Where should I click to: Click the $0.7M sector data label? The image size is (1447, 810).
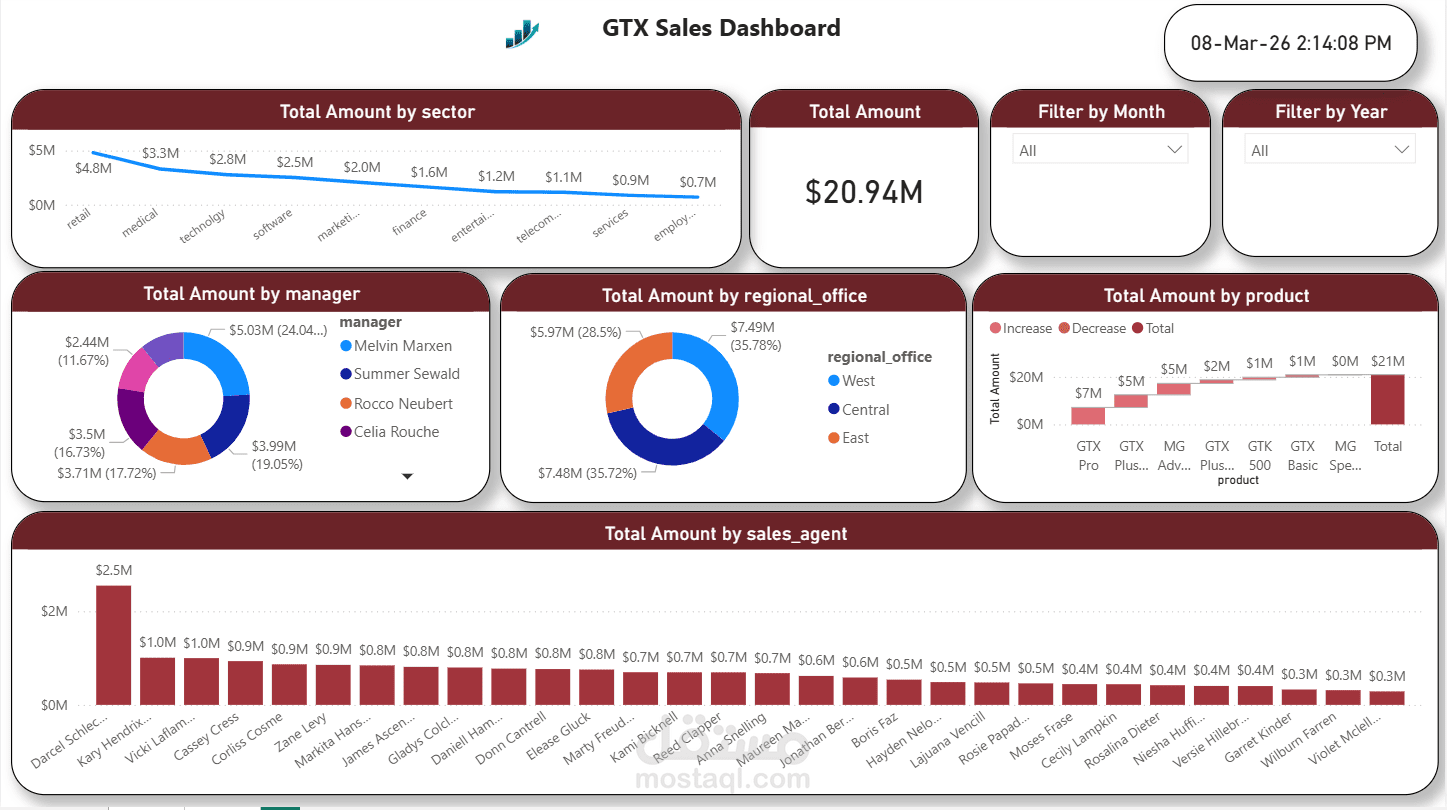pyautogui.click(x=698, y=182)
